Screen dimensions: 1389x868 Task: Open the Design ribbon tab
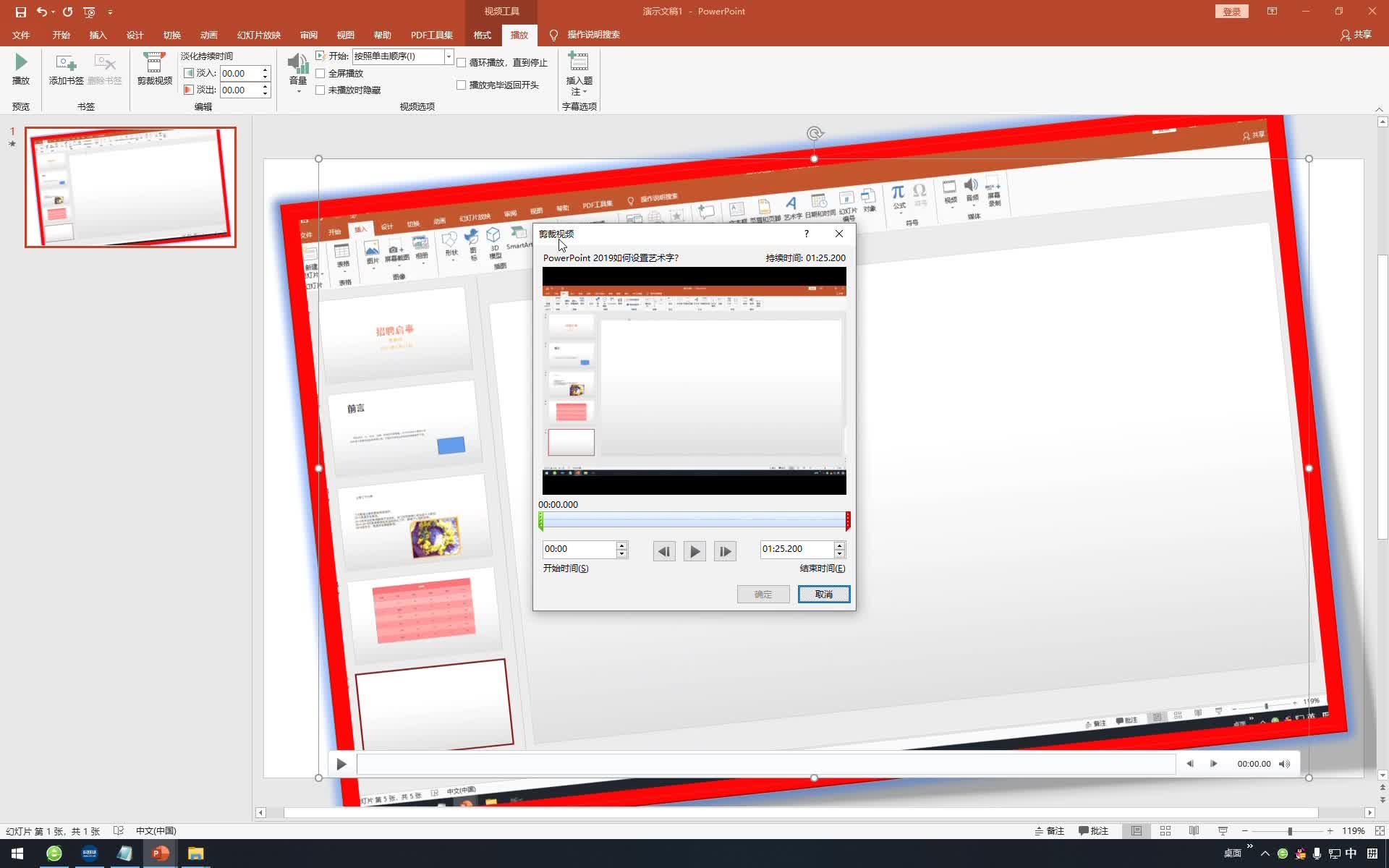(x=135, y=35)
